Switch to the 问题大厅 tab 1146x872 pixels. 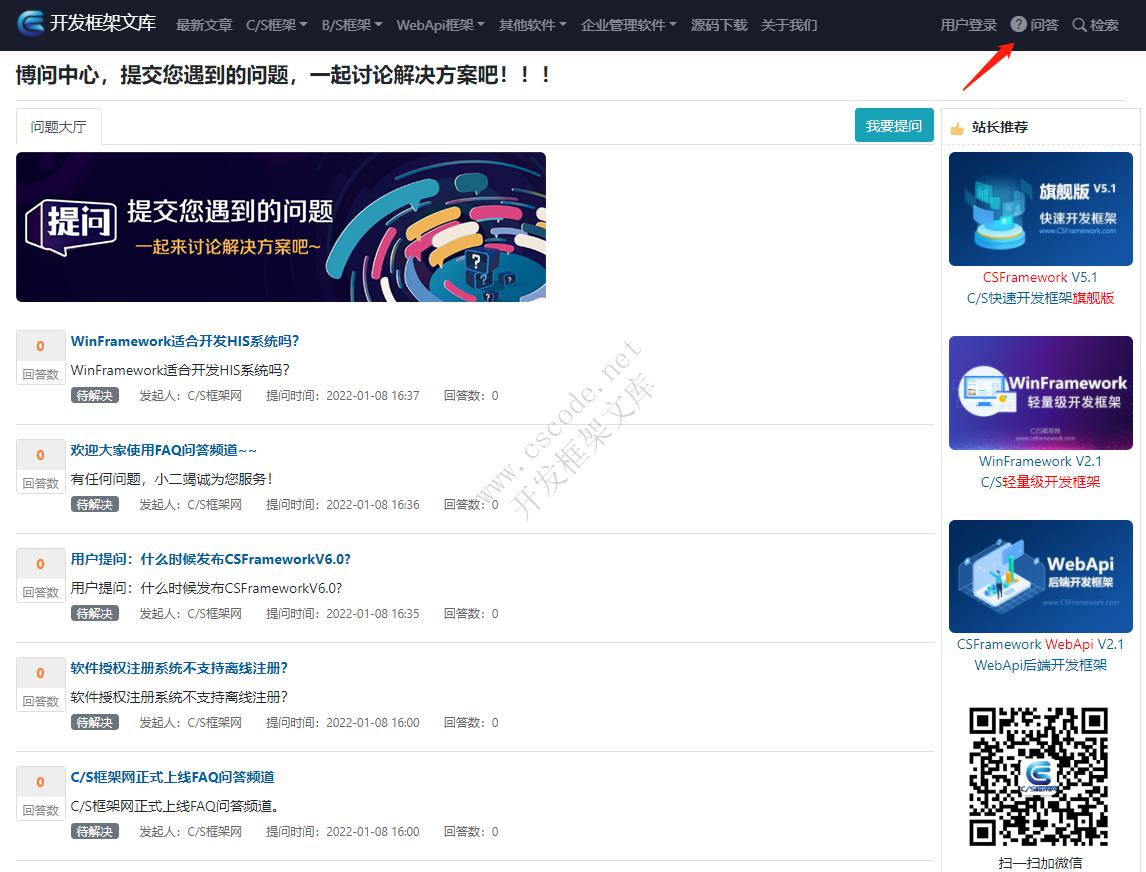(x=58, y=126)
